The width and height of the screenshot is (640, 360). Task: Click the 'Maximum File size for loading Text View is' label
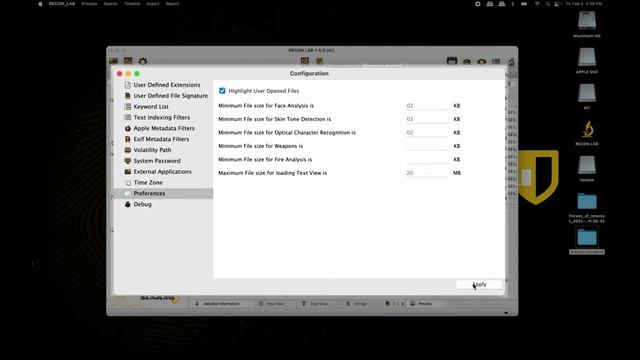pyautogui.click(x=272, y=173)
